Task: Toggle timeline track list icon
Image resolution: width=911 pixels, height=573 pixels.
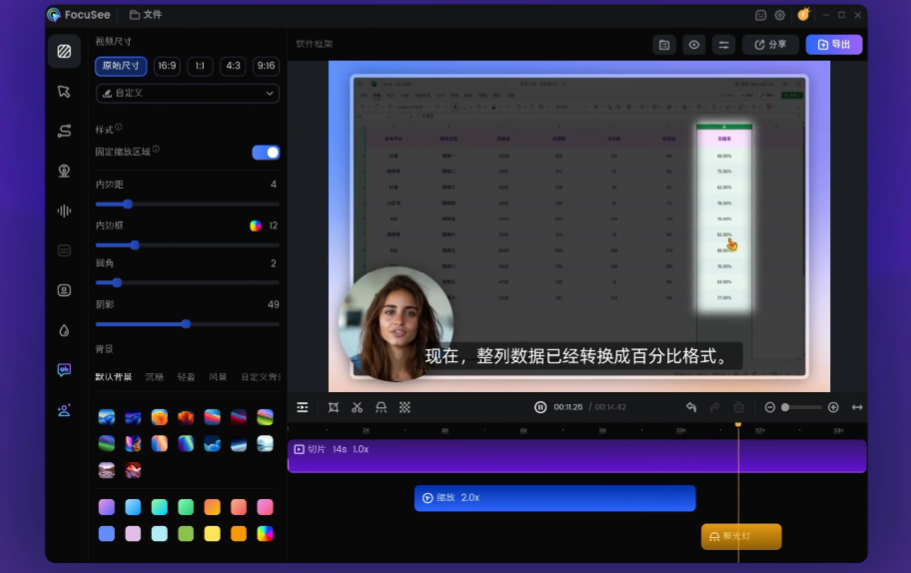Action: coord(303,407)
